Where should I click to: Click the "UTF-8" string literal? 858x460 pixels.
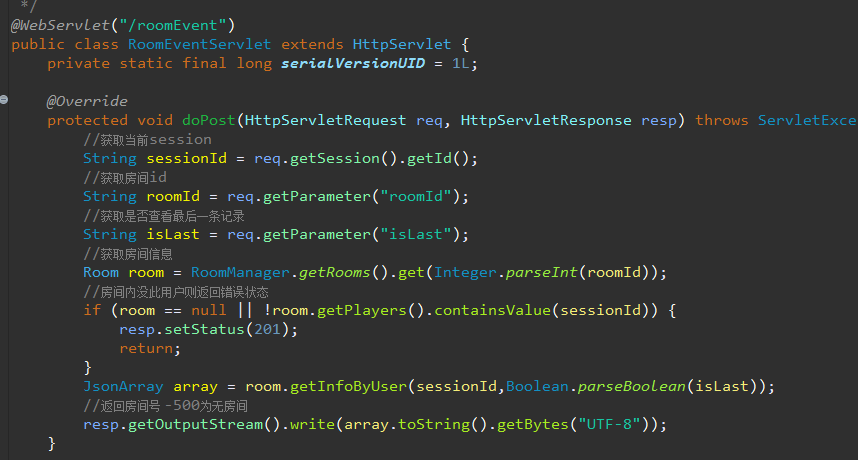coord(608,424)
